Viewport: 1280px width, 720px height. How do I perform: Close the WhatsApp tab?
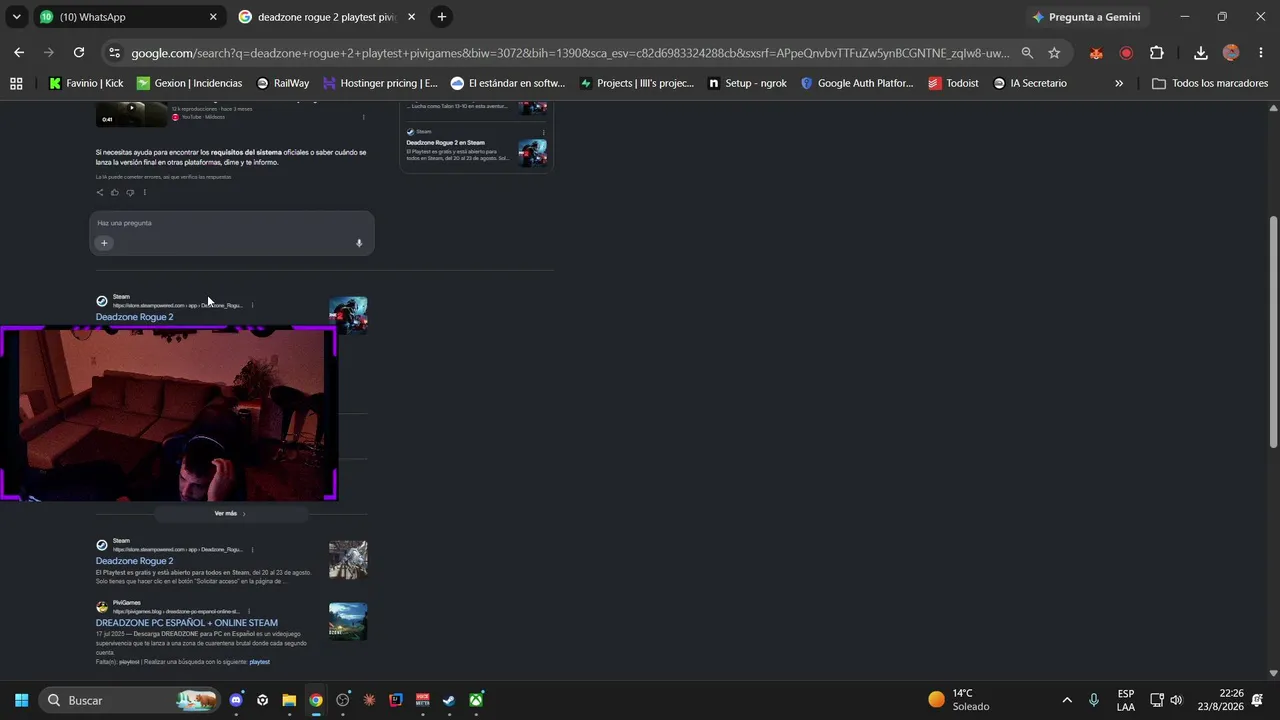pyautogui.click(x=213, y=17)
